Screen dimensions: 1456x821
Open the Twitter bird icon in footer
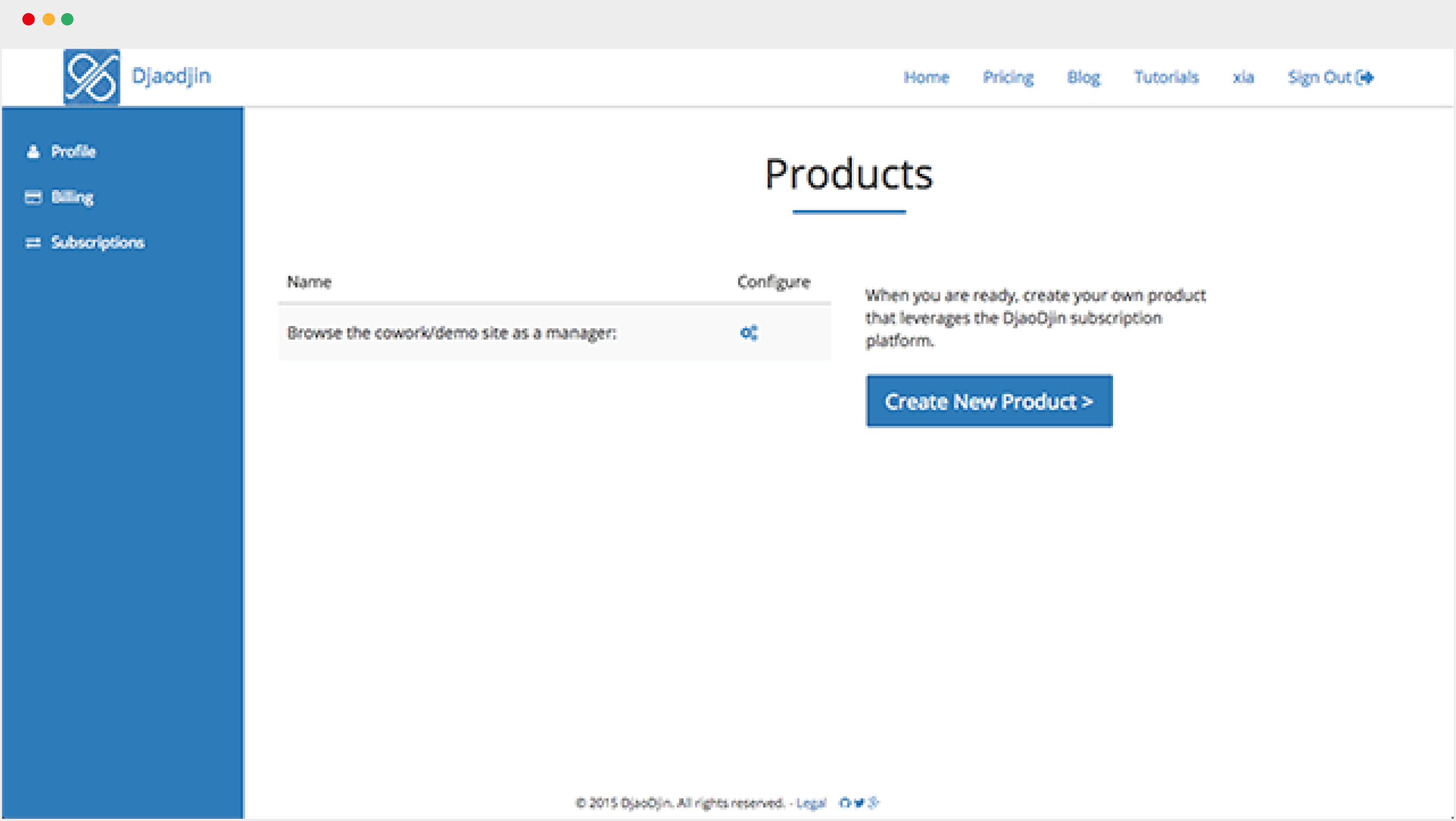click(x=860, y=802)
